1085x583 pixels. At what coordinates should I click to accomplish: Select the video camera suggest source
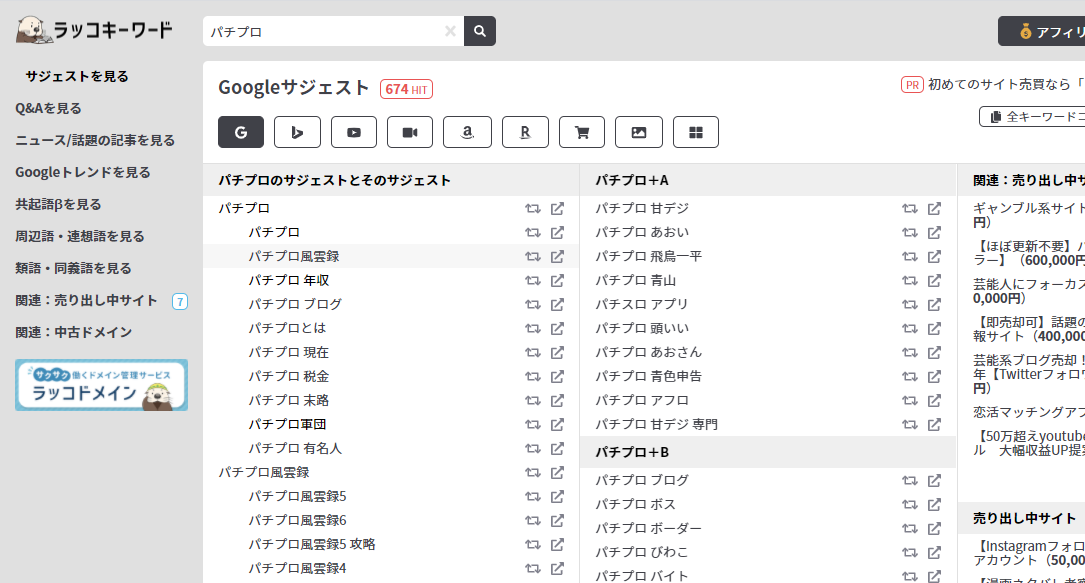pos(410,132)
